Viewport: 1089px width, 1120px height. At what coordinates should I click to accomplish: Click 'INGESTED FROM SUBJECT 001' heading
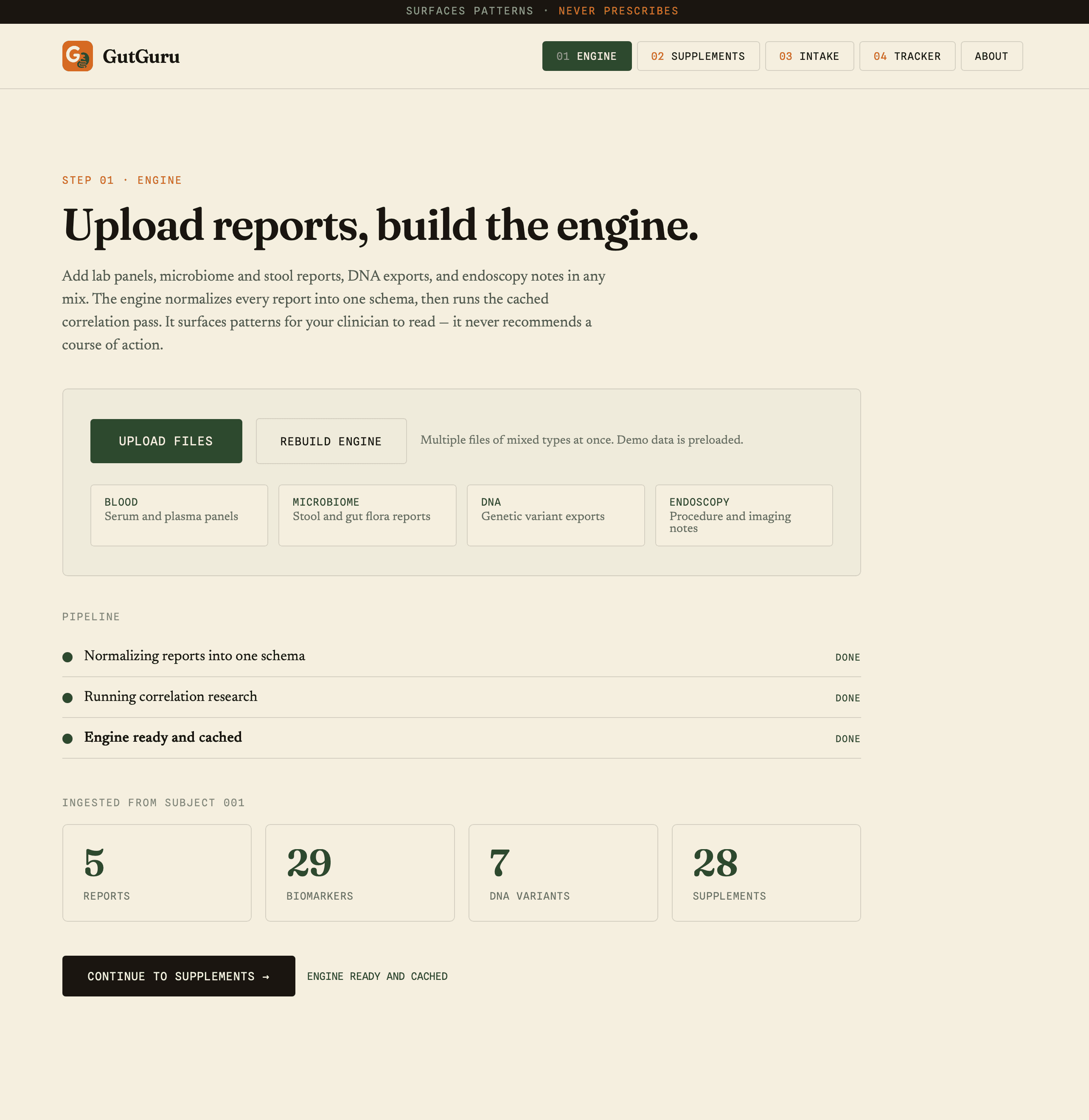(153, 803)
